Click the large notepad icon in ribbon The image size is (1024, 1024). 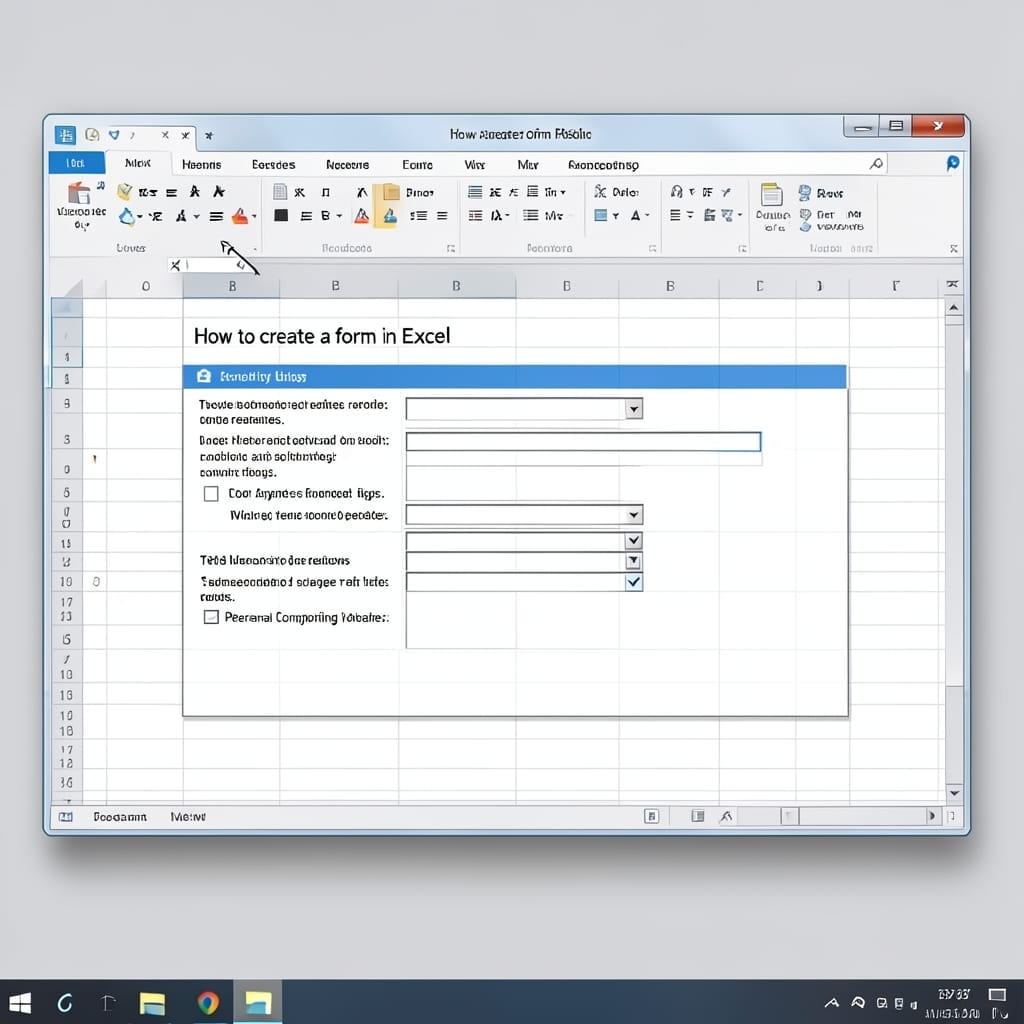[x=771, y=195]
